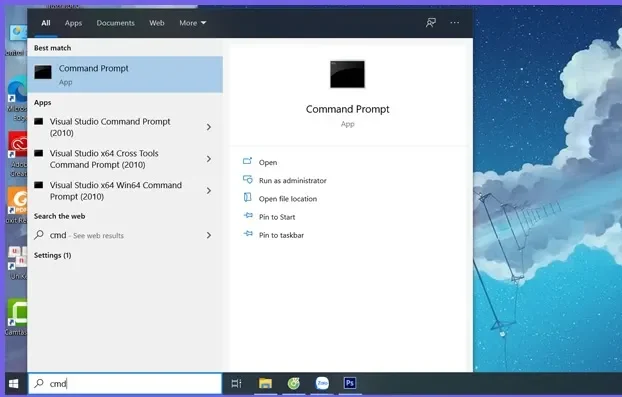The image size is (622, 397).
Task: Click the large Command Prompt preview icon
Action: coord(347,74)
